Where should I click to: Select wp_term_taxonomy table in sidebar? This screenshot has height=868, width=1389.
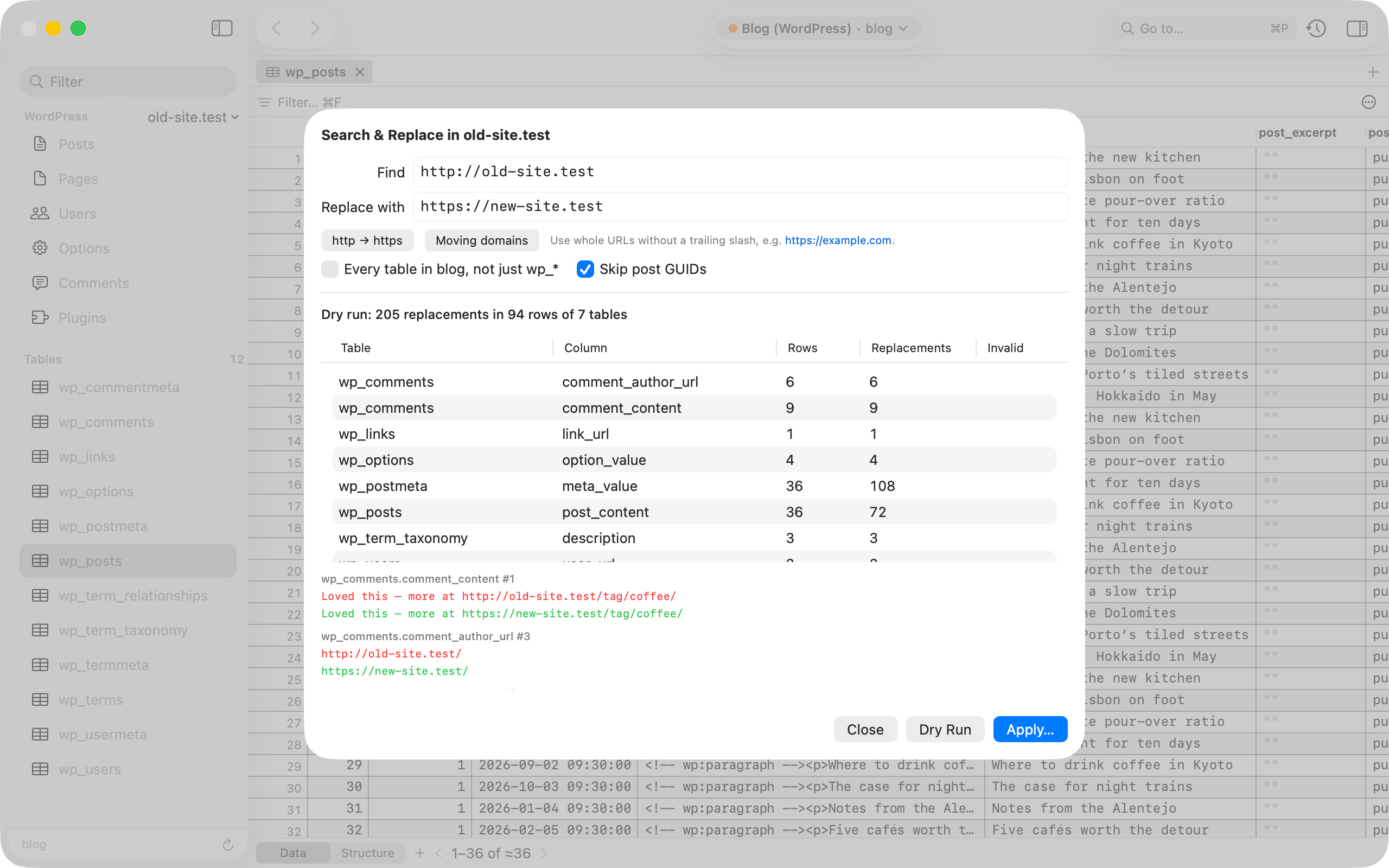tap(128, 630)
